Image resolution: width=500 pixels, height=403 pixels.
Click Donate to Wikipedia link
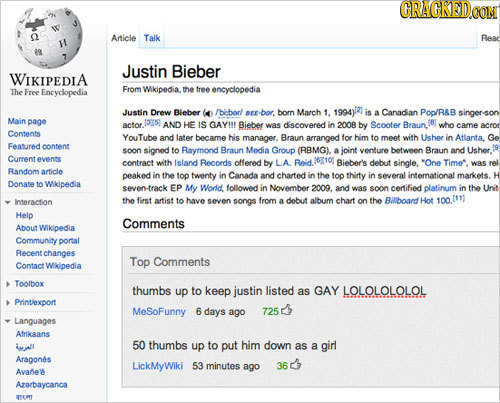[44, 184]
